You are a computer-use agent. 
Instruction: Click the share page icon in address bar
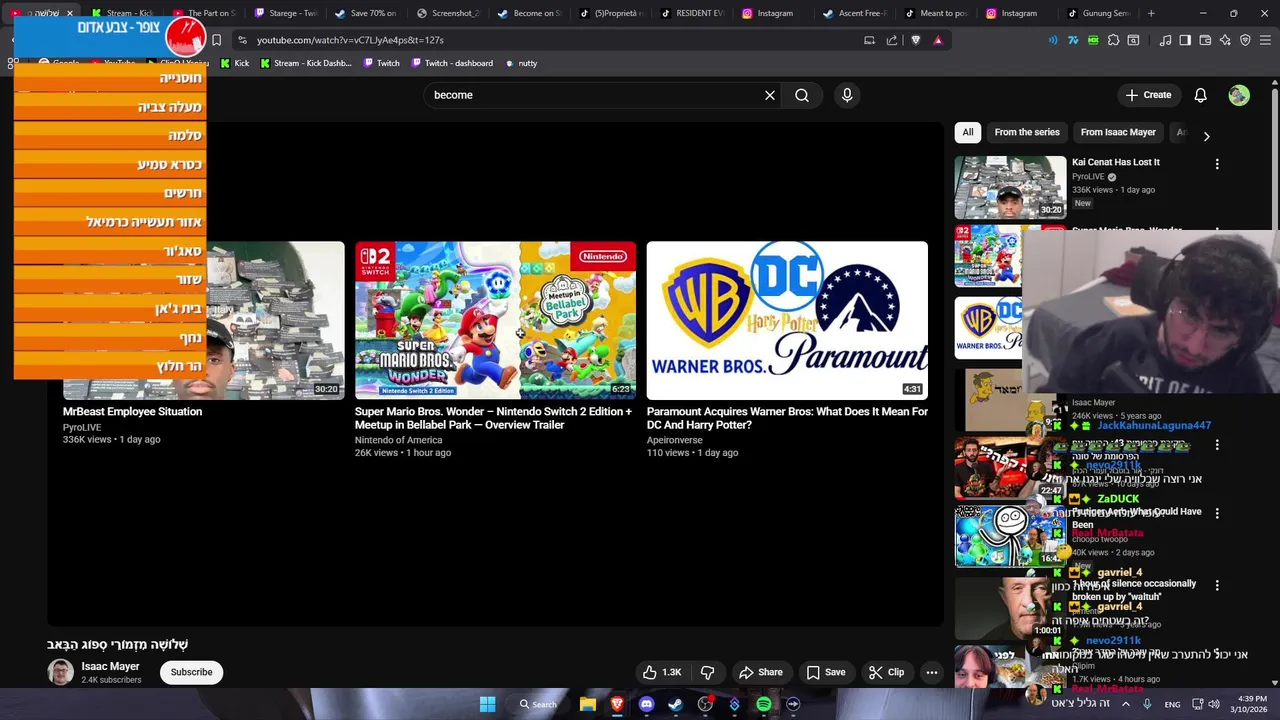pyautogui.click(x=892, y=40)
